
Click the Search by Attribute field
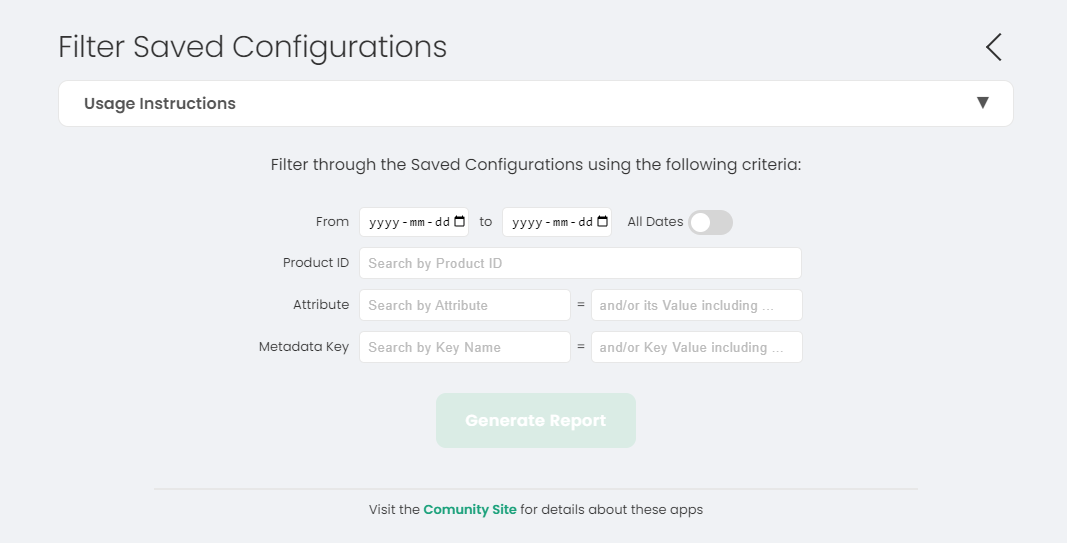click(x=464, y=305)
